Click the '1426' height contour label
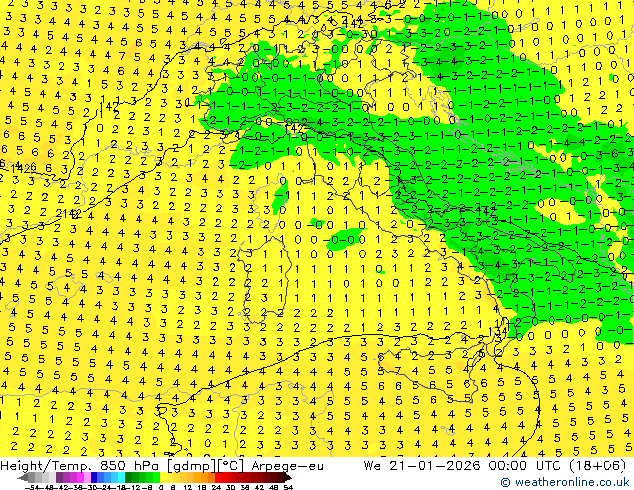This screenshot has height=490, width=634. (23, 167)
